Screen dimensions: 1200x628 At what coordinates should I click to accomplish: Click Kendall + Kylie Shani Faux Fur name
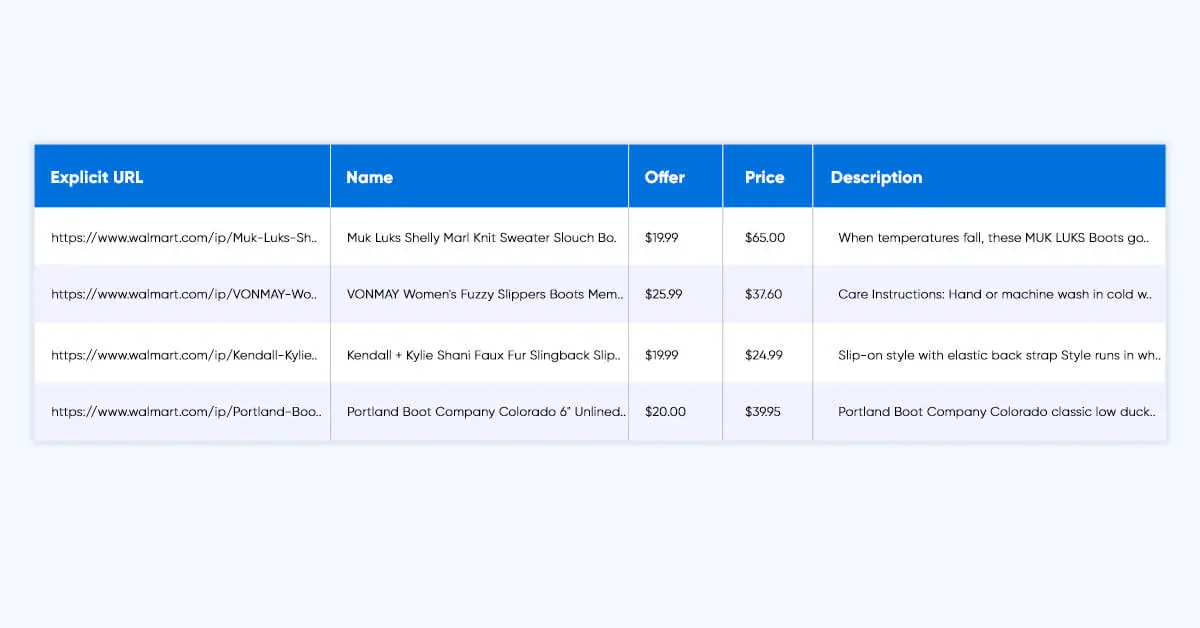(484, 355)
